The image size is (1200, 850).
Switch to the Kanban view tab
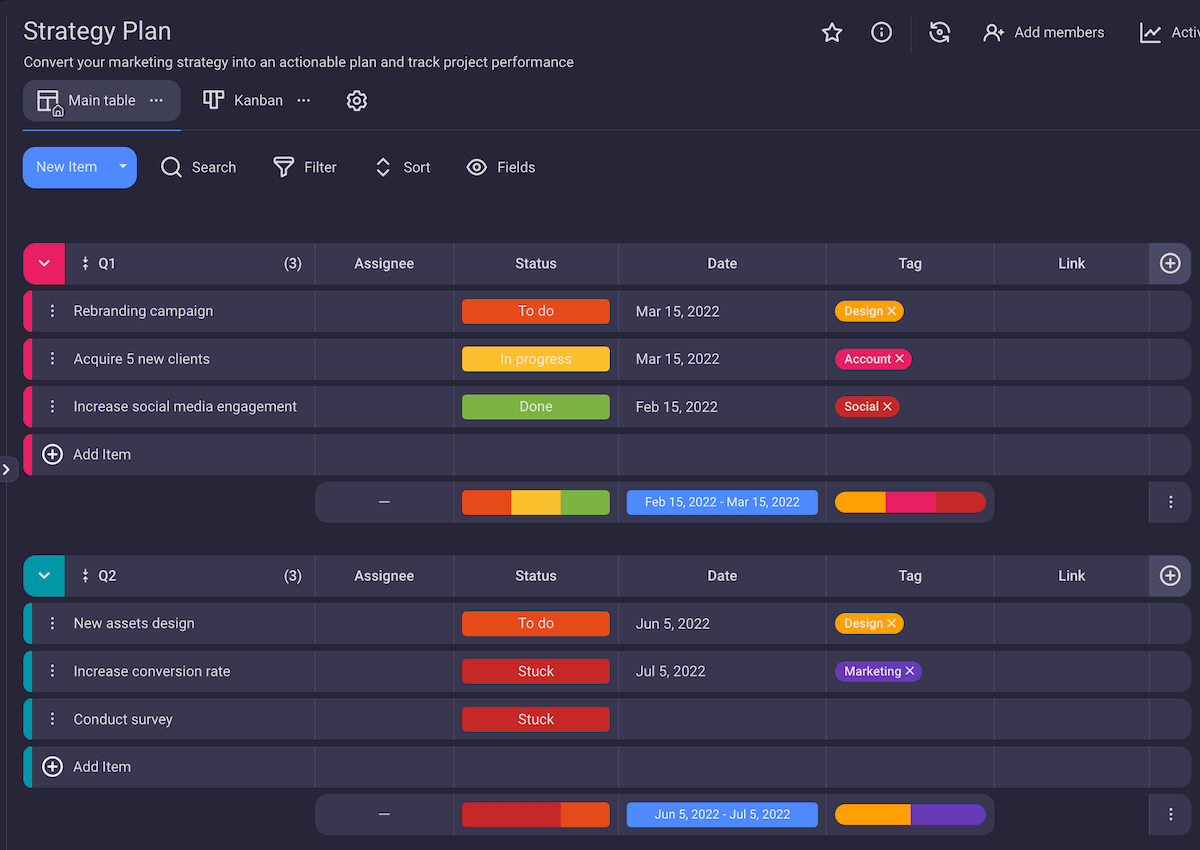tap(245, 101)
